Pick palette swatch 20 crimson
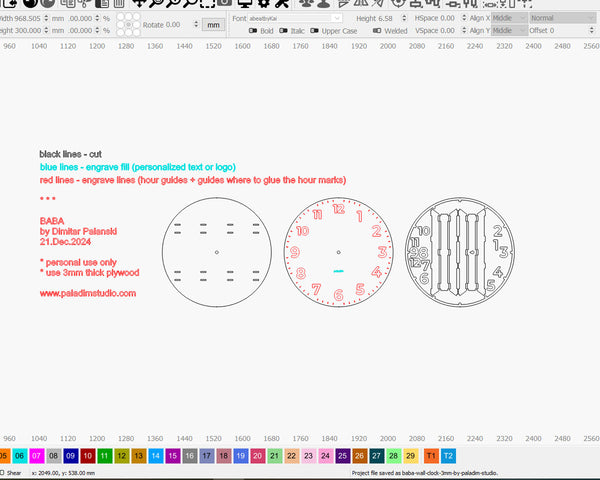The image size is (600, 480). tap(258, 456)
